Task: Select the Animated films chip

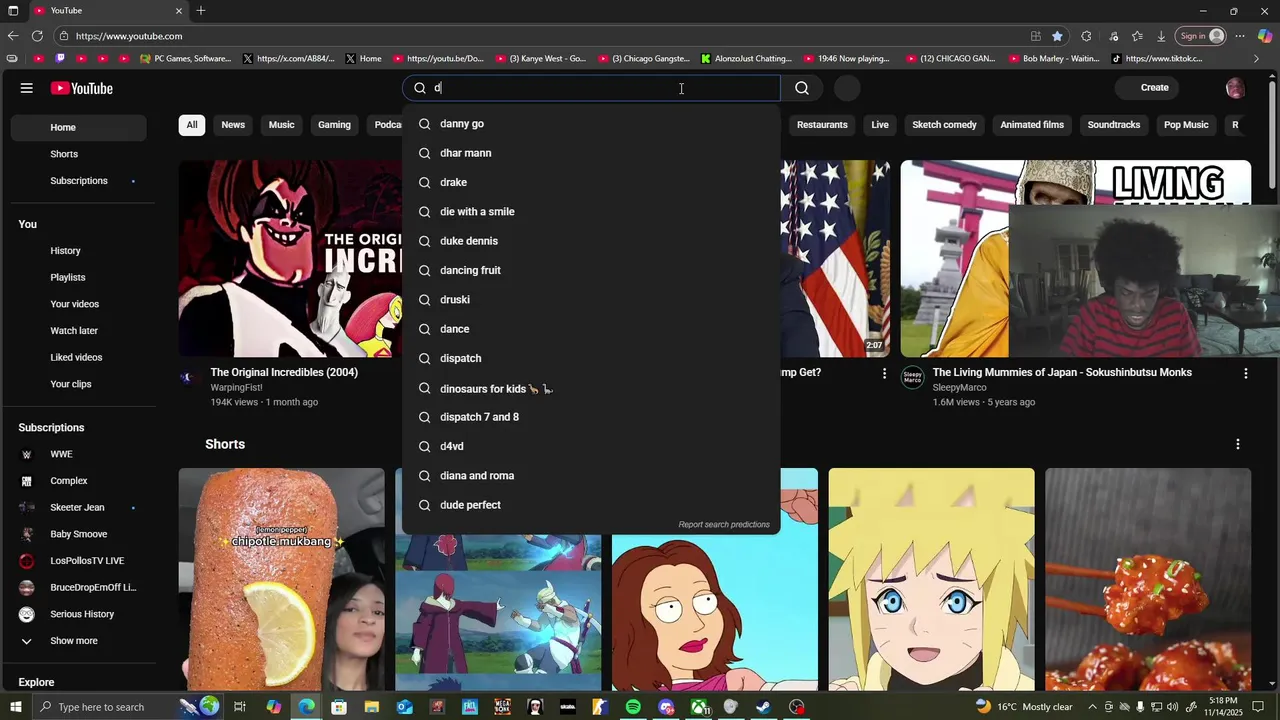Action: pos(1032,125)
